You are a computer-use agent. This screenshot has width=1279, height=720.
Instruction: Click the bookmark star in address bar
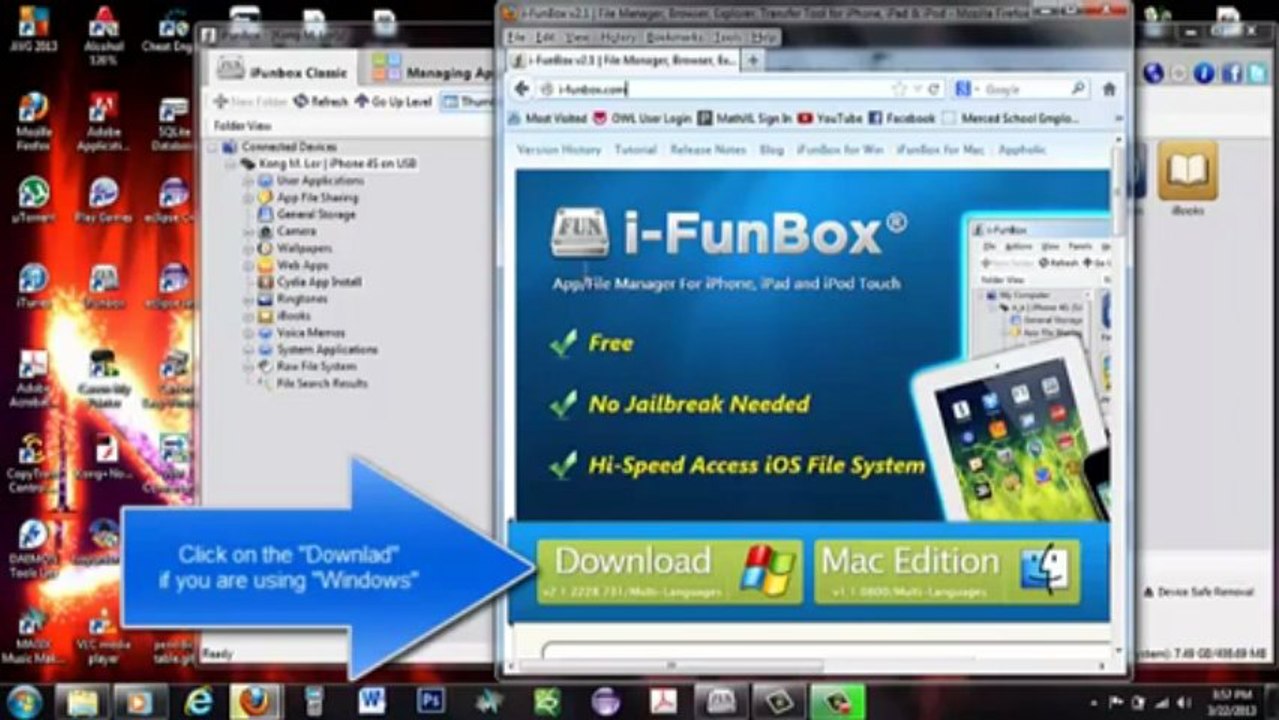coord(899,89)
